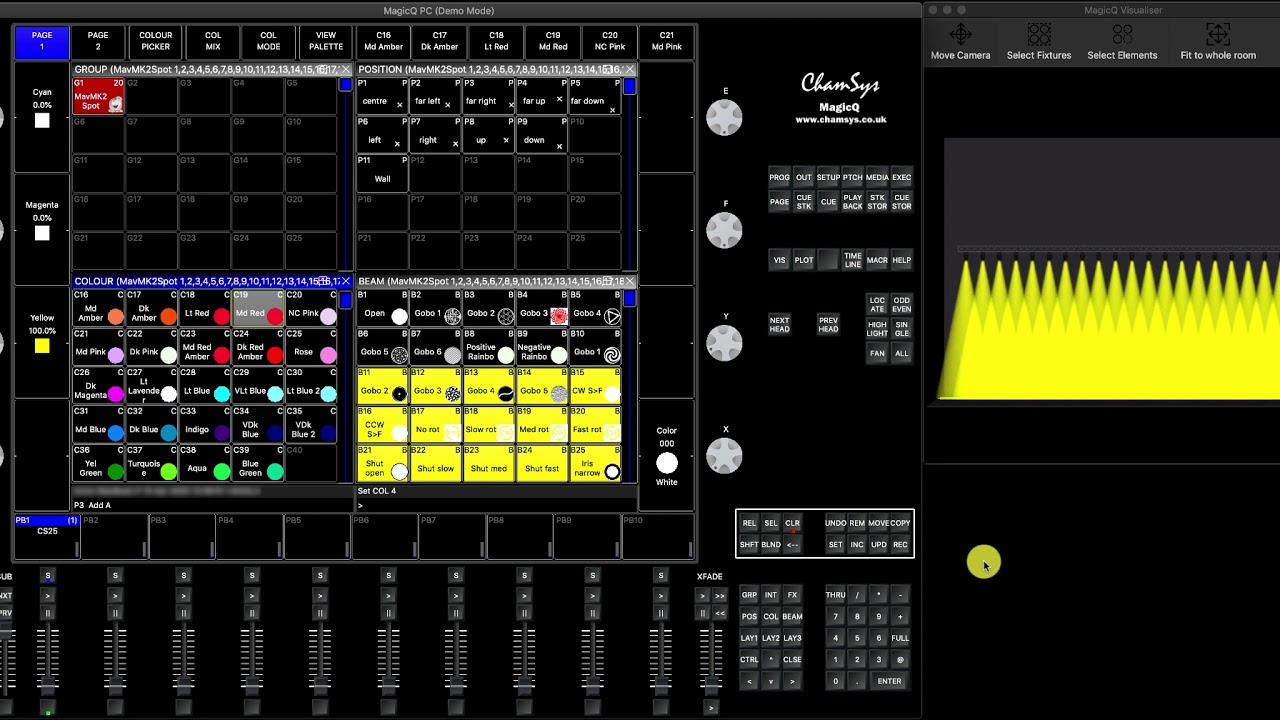Choose the Lt Red palette C18

coord(204,309)
